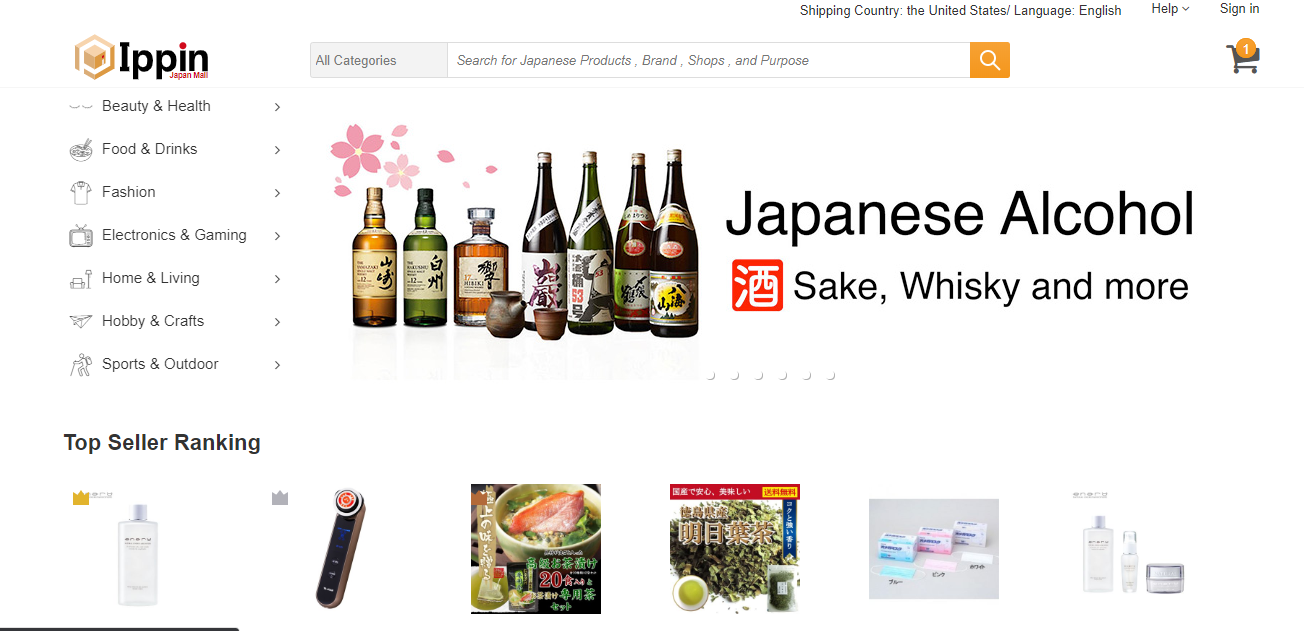This screenshot has width=1304, height=631.
Task: Click the Fashion shirt icon
Action: [81, 192]
